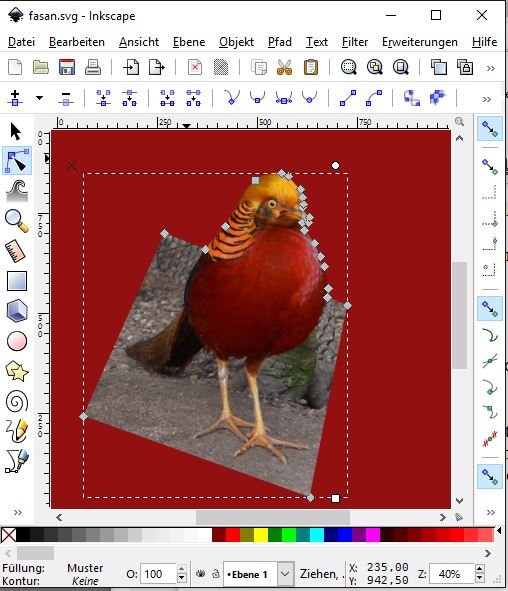Click the Füllung label in status bar
This screenshot has width=508, height=591.
23,568
